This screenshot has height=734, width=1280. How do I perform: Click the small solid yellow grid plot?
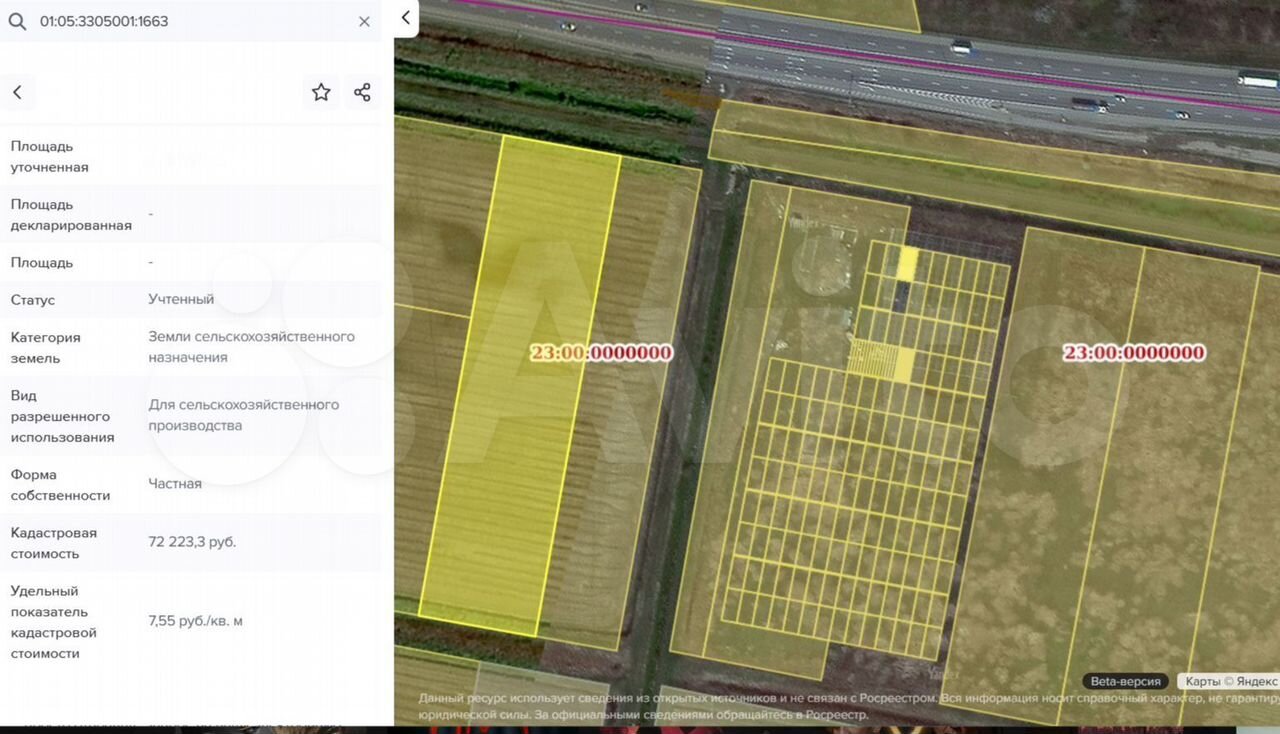[908, 263]
